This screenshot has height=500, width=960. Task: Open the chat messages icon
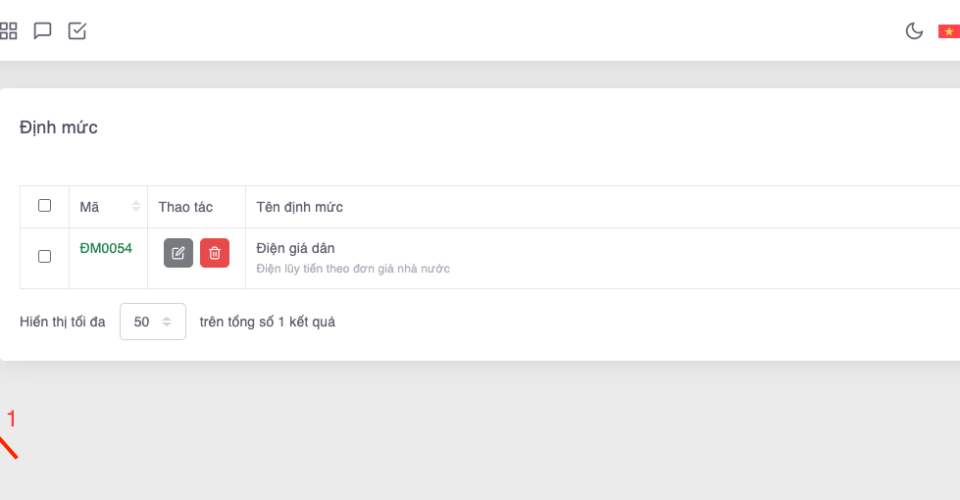pyautogui.click(x=42, y=31)
